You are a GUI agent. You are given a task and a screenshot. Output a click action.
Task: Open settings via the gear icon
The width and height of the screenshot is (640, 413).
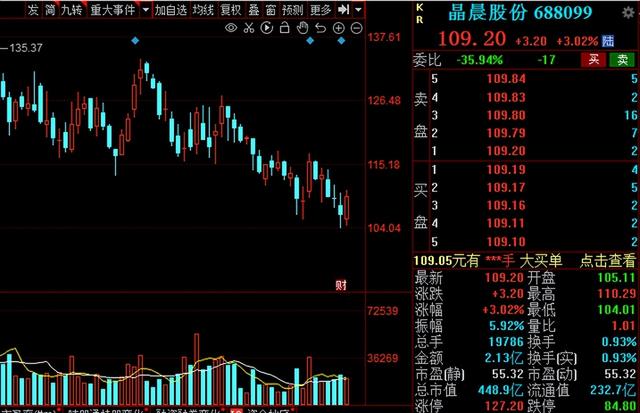(628, 13)
